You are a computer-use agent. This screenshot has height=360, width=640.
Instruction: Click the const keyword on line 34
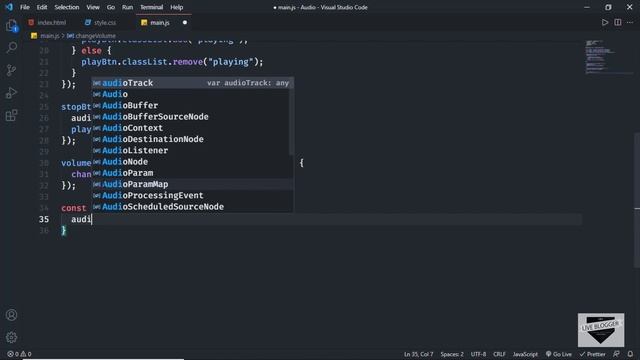pyautogui.click(x=73, y=208)
